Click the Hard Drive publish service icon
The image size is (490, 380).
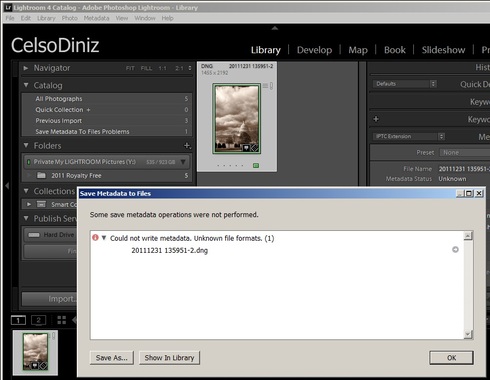tap(34, 235)
